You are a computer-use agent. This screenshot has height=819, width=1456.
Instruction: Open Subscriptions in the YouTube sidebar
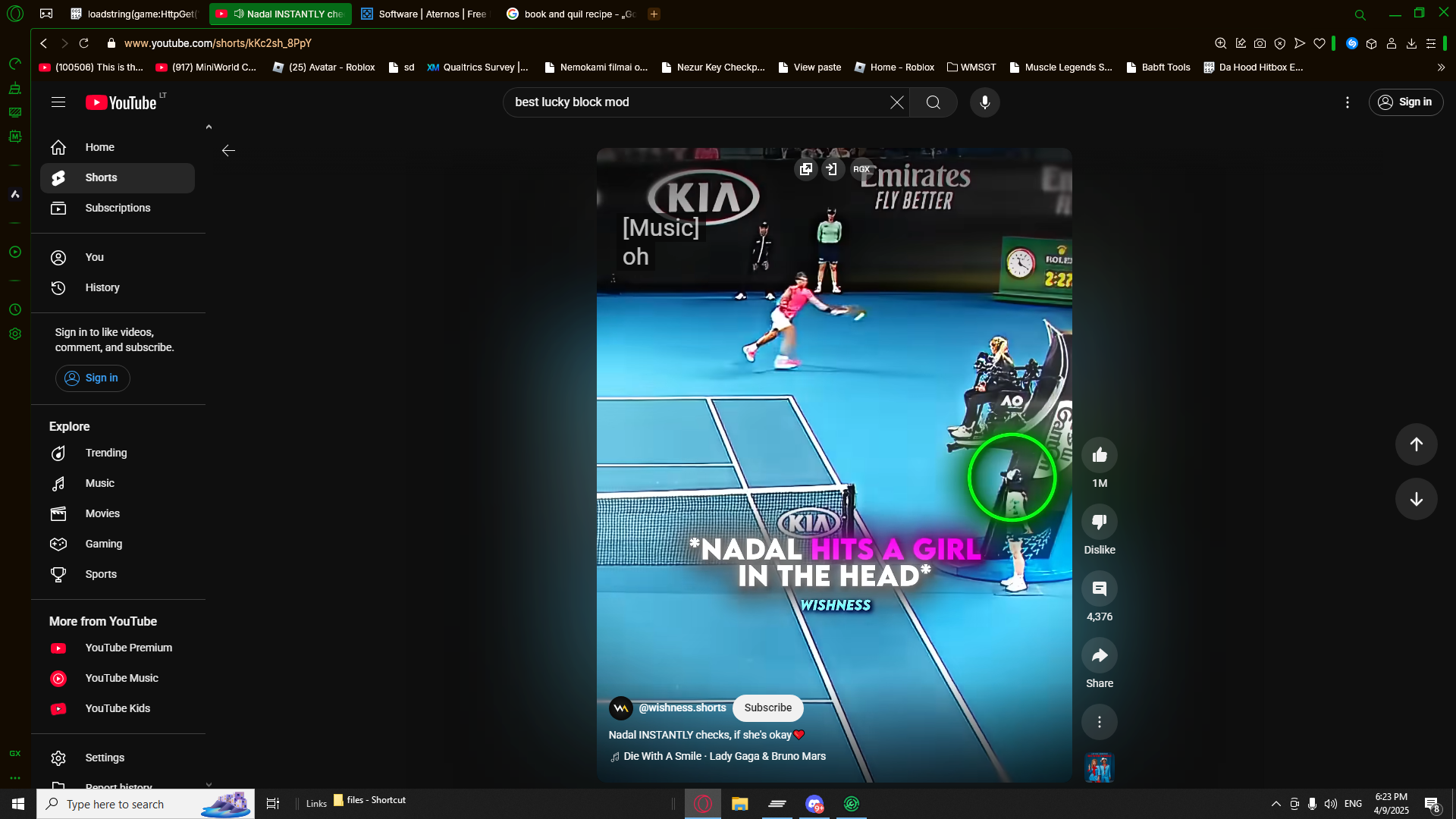(118, 208)
